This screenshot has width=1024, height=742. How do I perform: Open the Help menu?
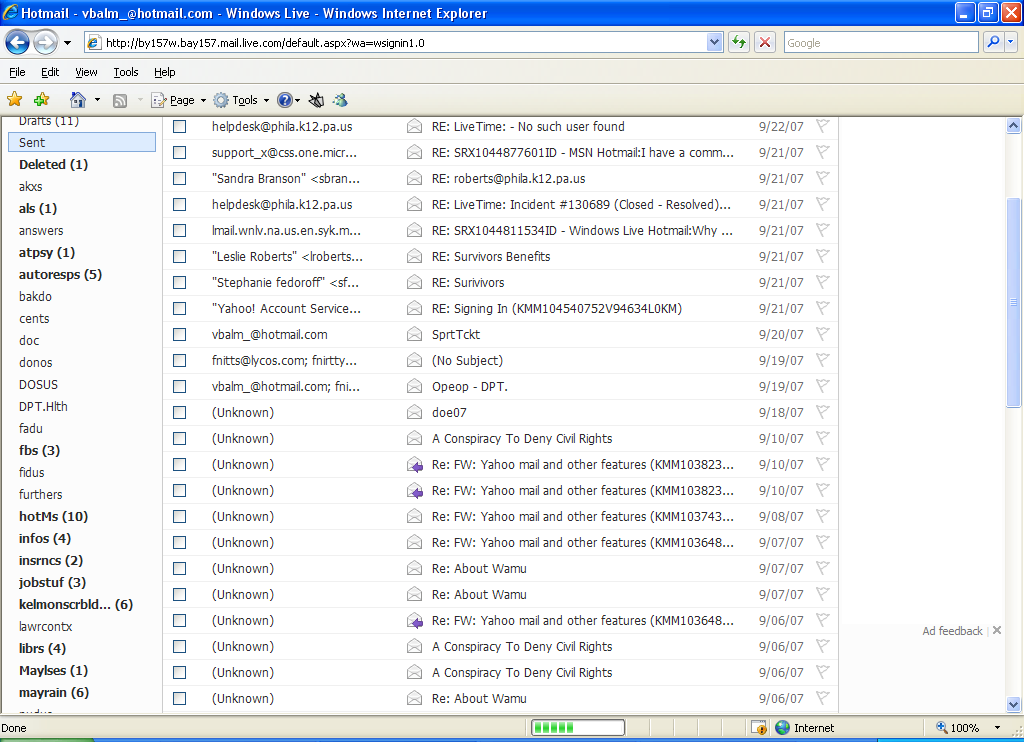pyautogui.click(x=165, y=72)
